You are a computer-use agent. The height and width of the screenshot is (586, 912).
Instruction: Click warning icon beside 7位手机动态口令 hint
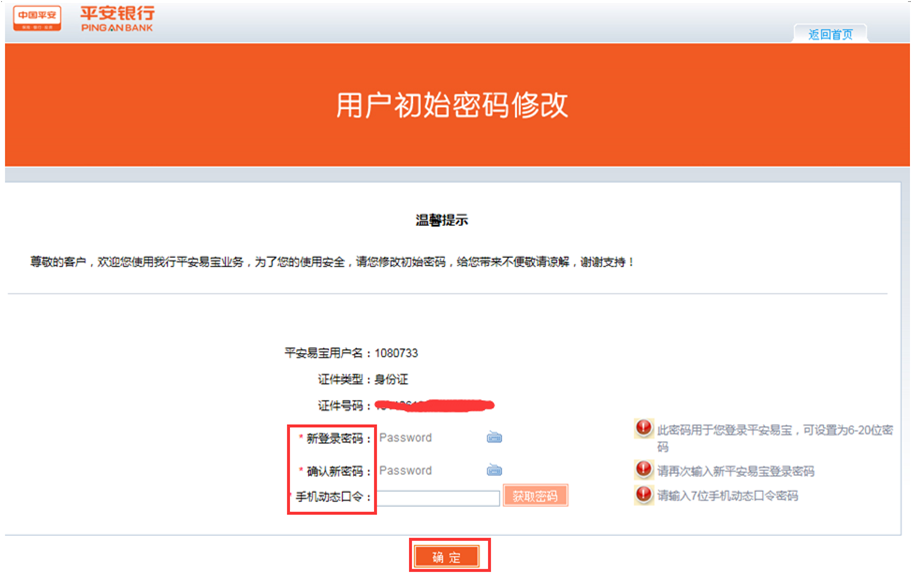point(644,495)
